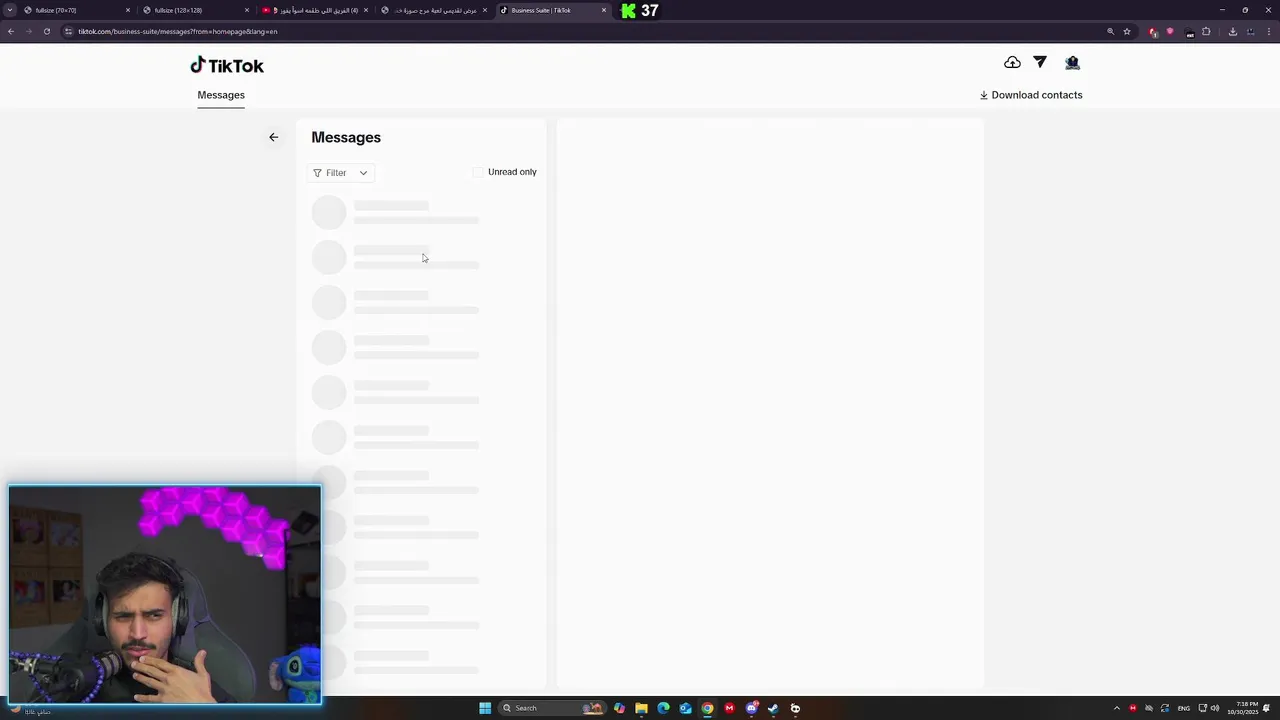Close the Business Suite TikTok tab

pyautogui.click(x=604, y=10)
